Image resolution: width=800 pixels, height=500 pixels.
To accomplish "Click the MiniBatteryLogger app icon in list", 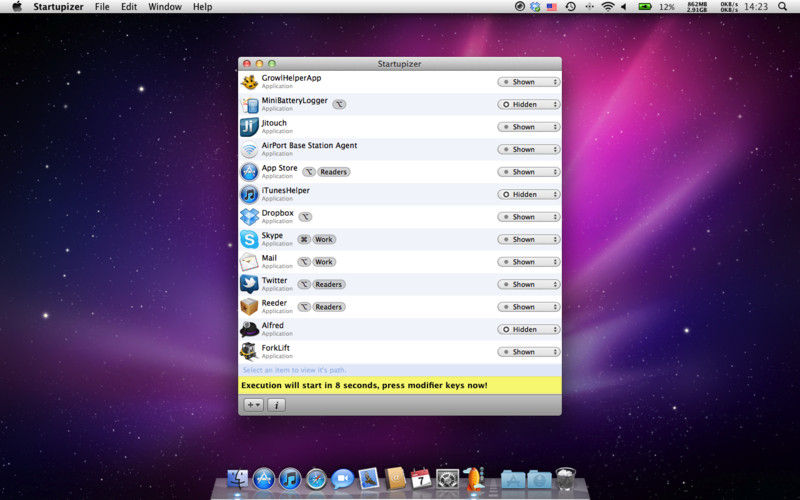I will point(249,105).
